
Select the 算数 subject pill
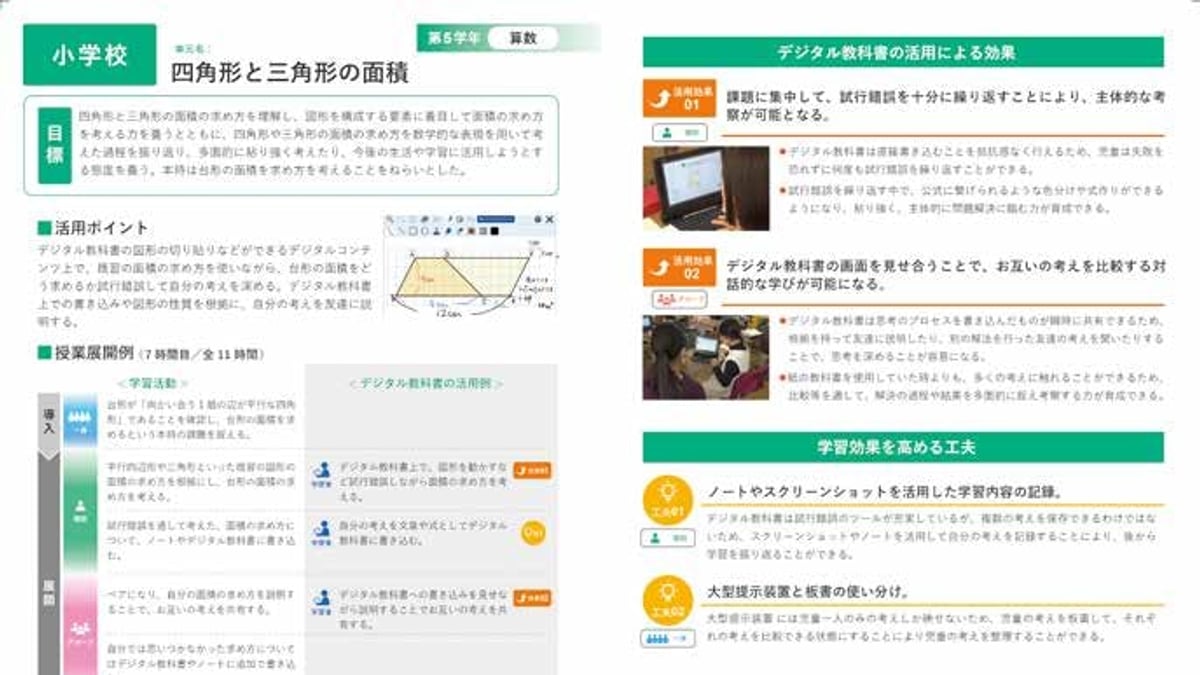(x=522, y=38)
